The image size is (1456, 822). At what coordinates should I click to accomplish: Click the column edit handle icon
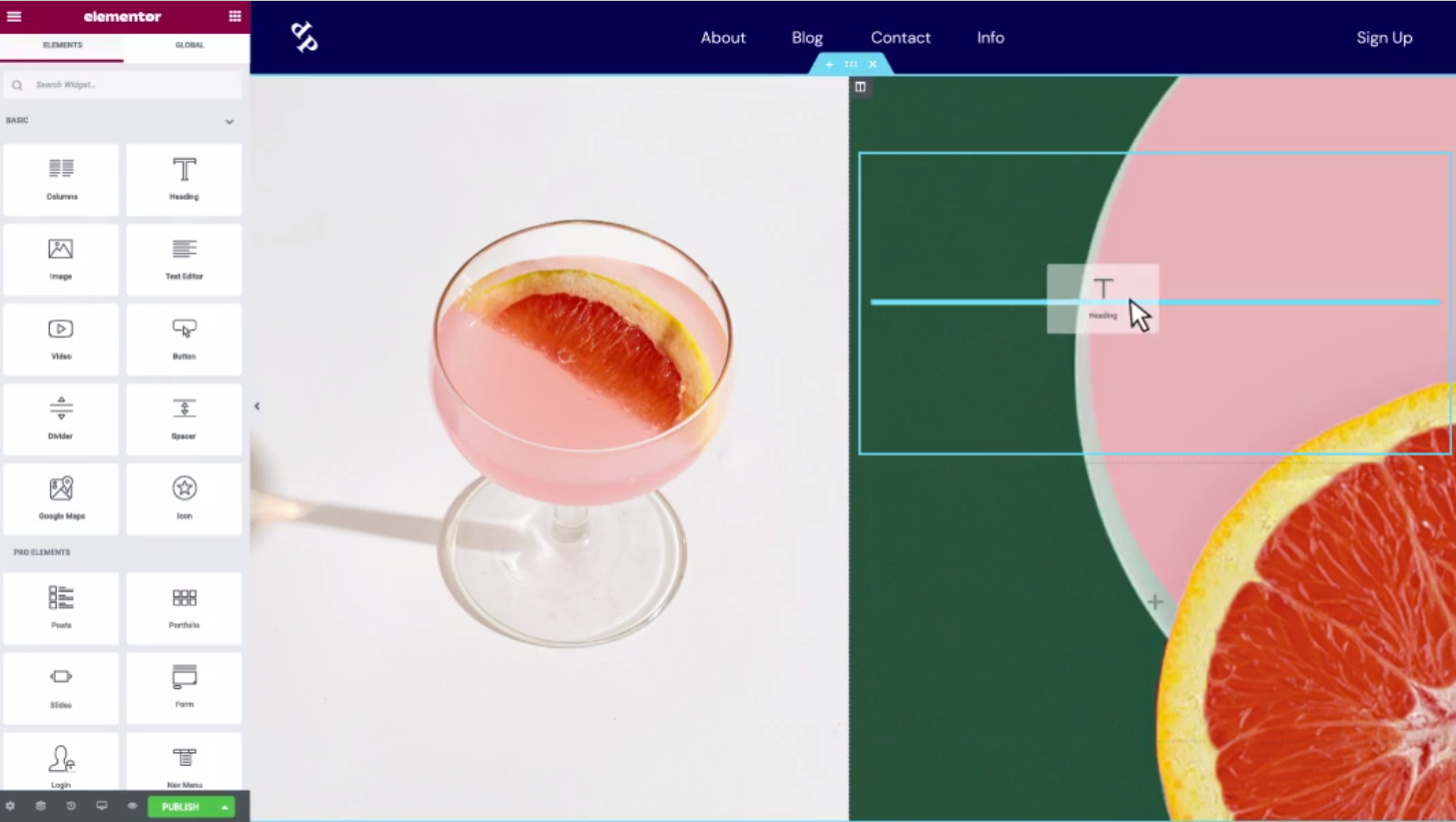click(x=860, y=87)
